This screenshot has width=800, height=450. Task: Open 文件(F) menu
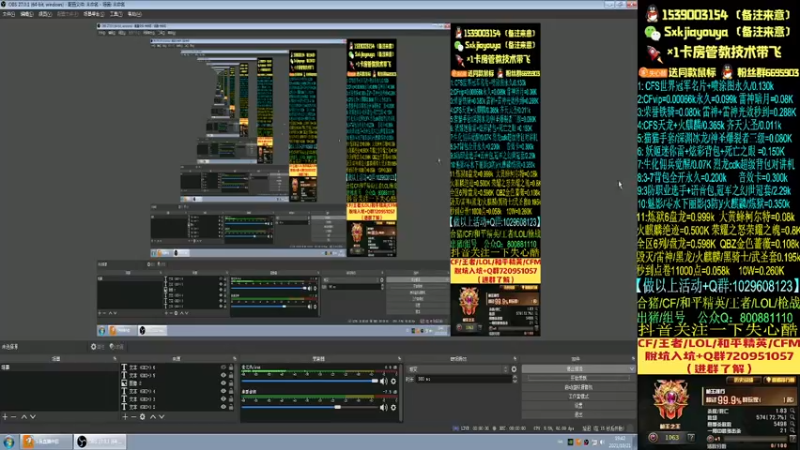pyautogui.click(x=9, y=14)
